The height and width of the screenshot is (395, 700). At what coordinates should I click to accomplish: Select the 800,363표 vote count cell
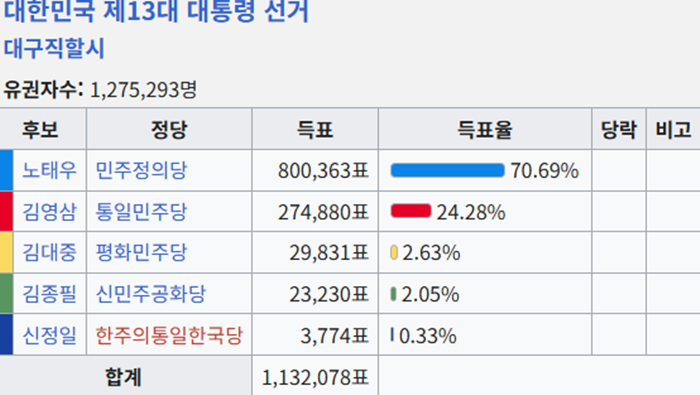coord(315,170)
